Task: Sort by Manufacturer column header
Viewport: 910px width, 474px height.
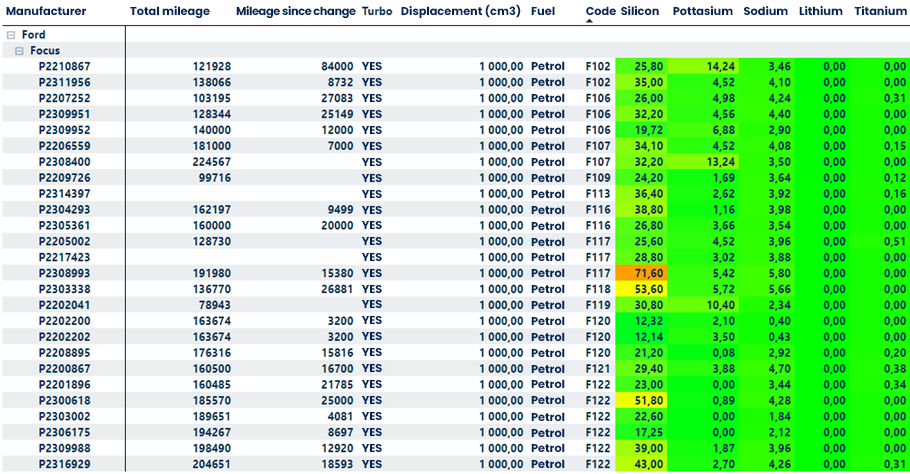Action: (x=46, y=11)
